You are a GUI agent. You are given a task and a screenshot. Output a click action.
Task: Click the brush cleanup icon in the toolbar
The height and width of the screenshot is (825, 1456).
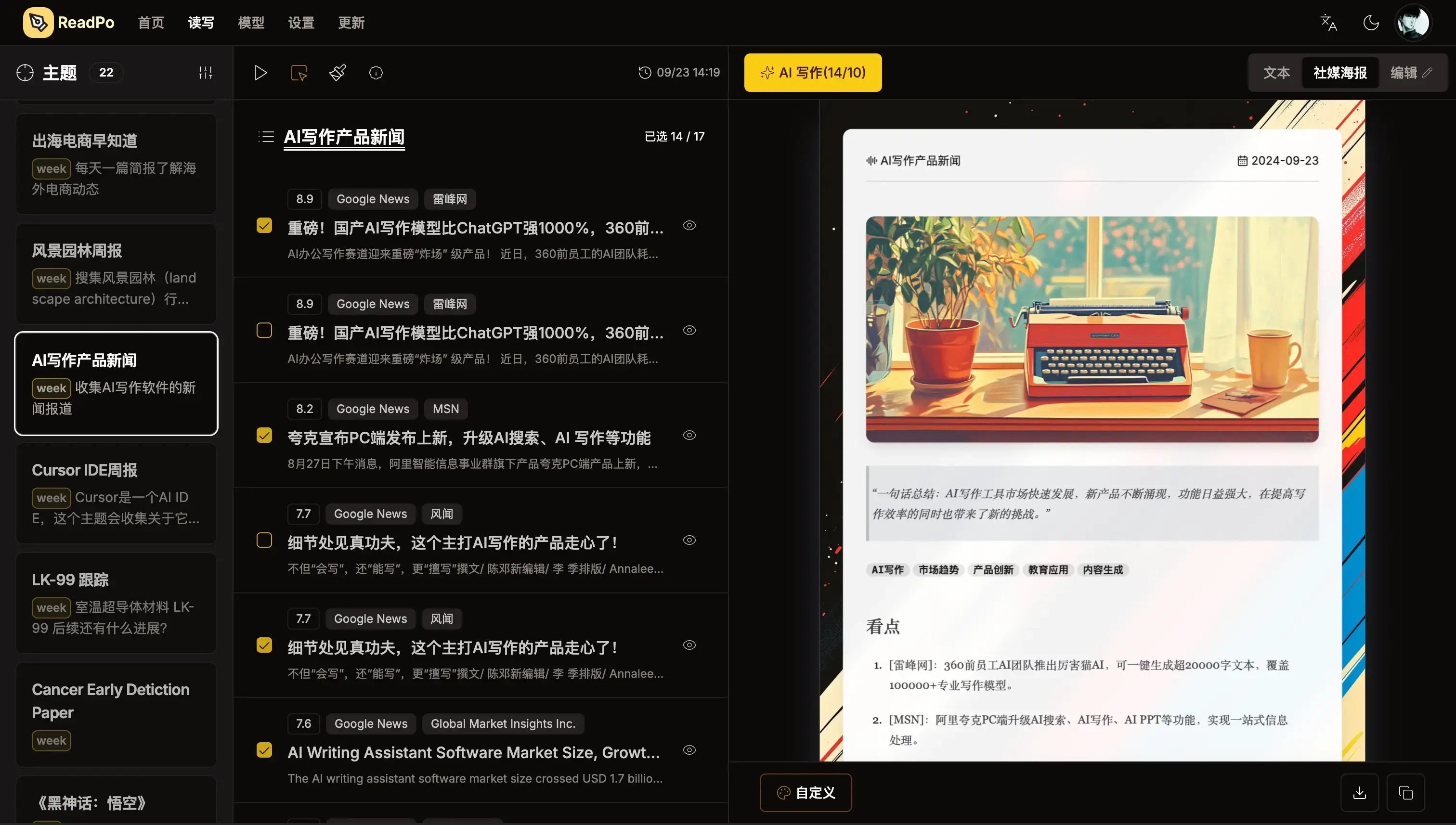click(337, 73)
